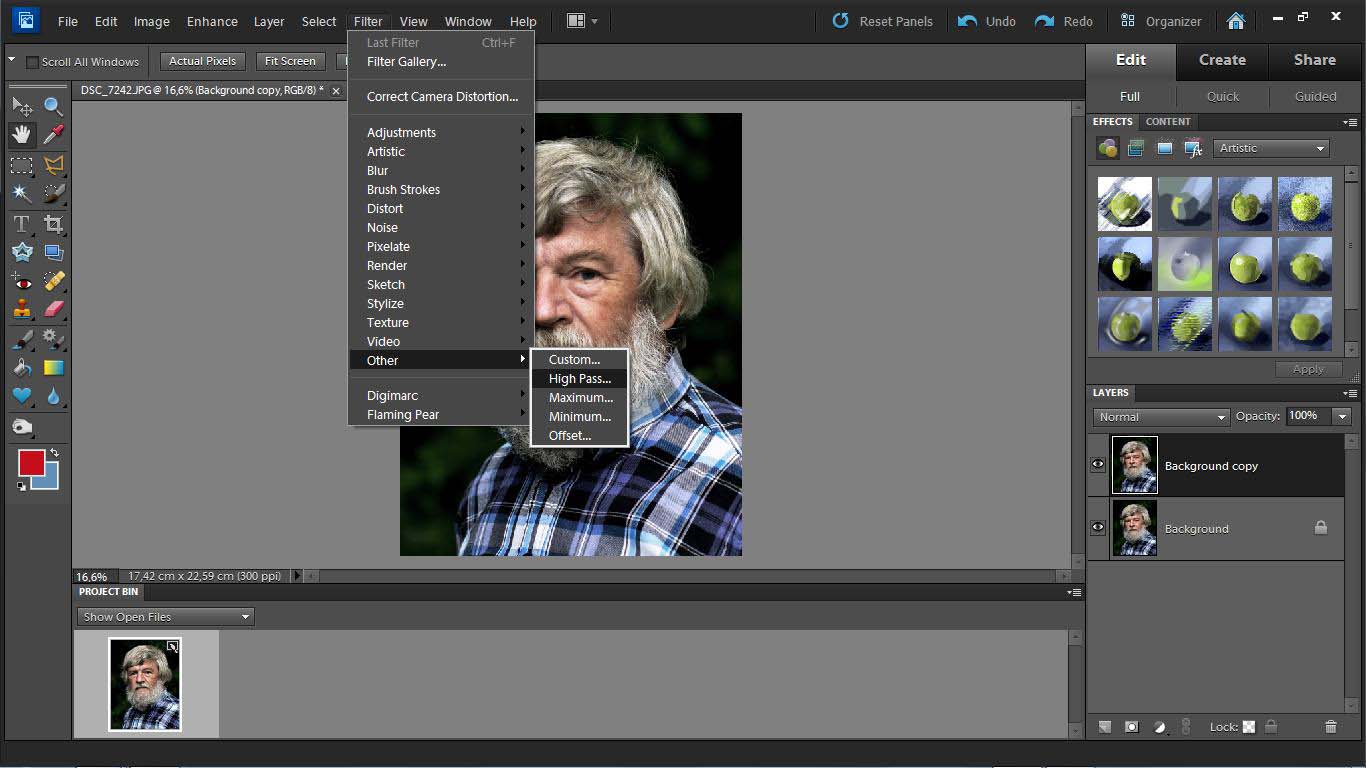Viewport: 1366px width, 768px height.
Task: Choose the Clone Stamp tool
Action: click(x=21, y=310)
